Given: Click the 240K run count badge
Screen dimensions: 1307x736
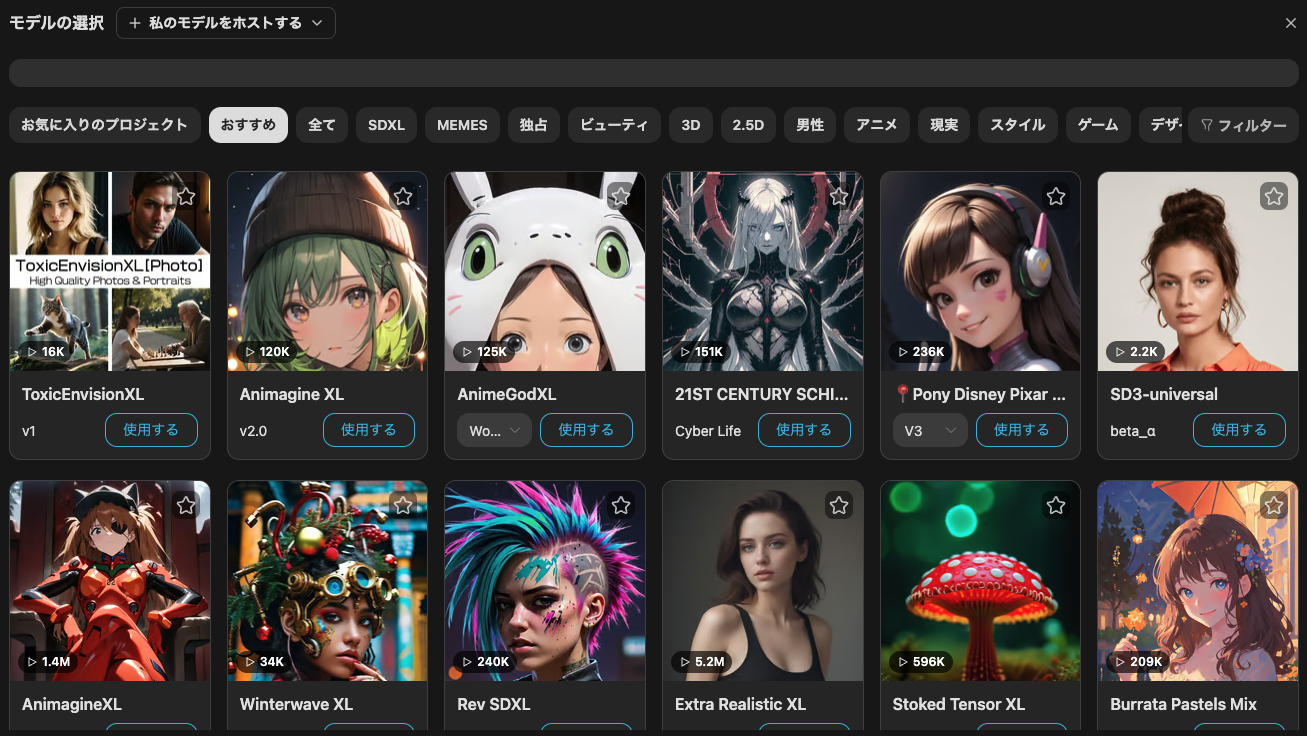Looking at the screenshot, I should [486, 662].
